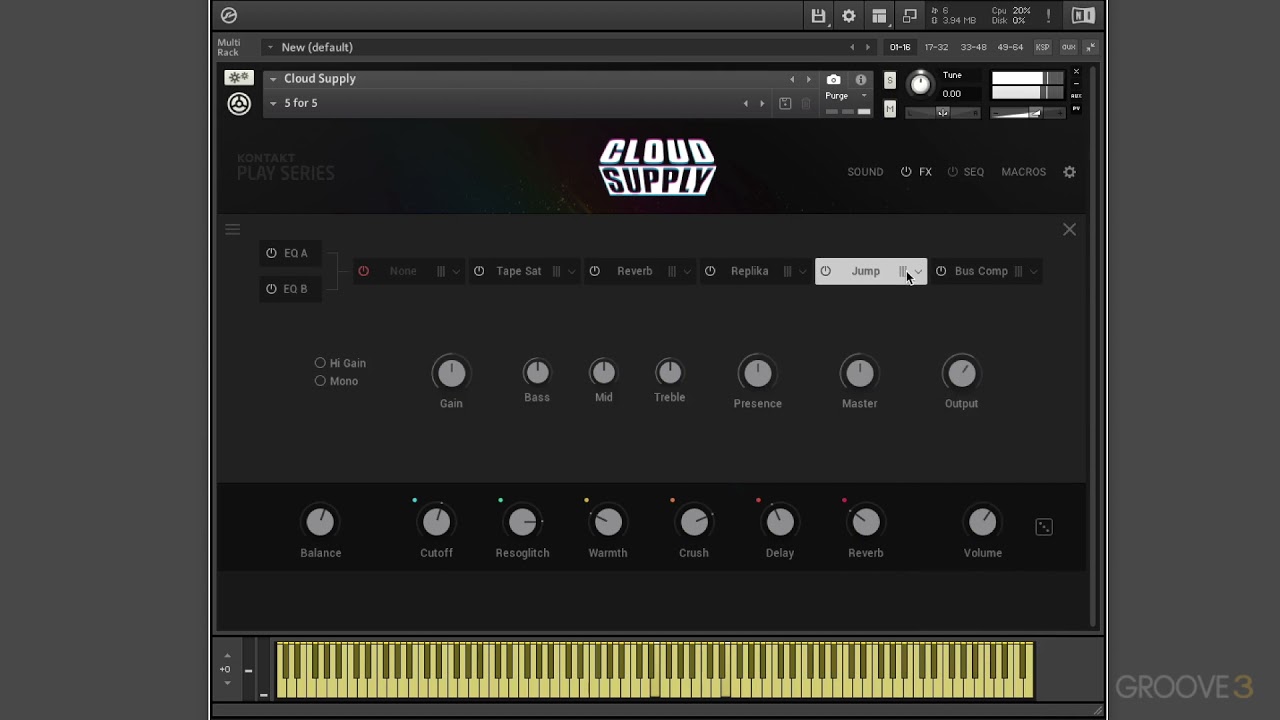Reorder handle on Tape Sat slot
Image resolution: width=1280 pixels, height=720 pixels.
tap(556, 271)
